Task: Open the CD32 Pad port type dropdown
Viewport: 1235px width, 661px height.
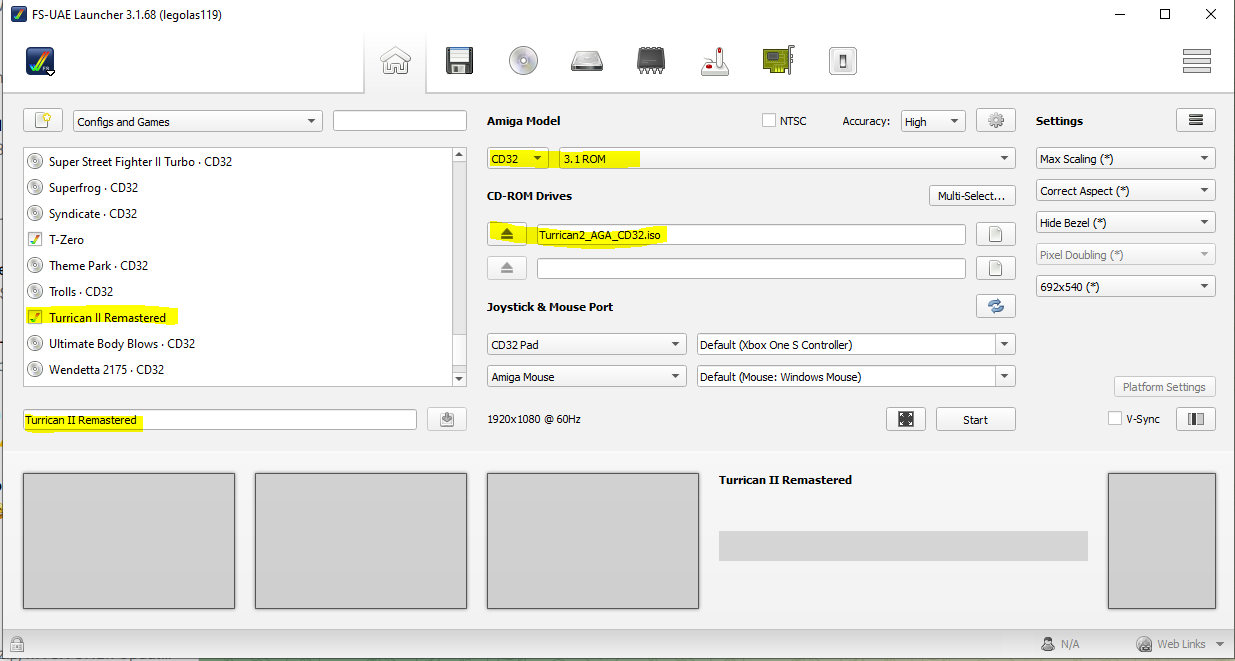Action: [x=587, y=344]
